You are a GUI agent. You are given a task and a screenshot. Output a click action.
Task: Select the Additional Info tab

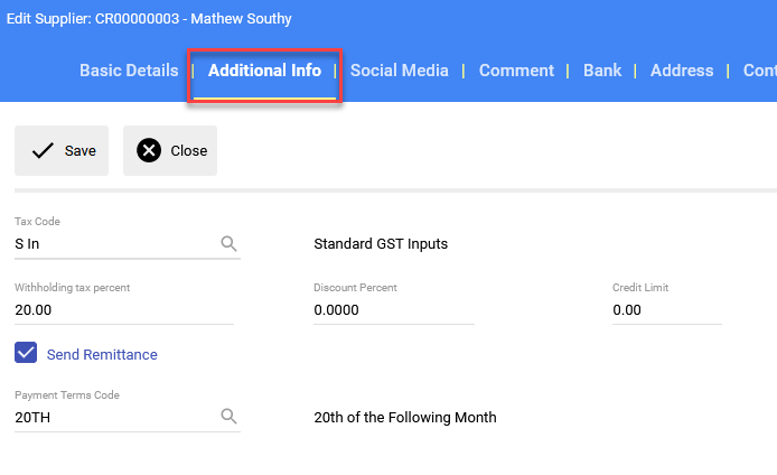[x=265, y=70]
